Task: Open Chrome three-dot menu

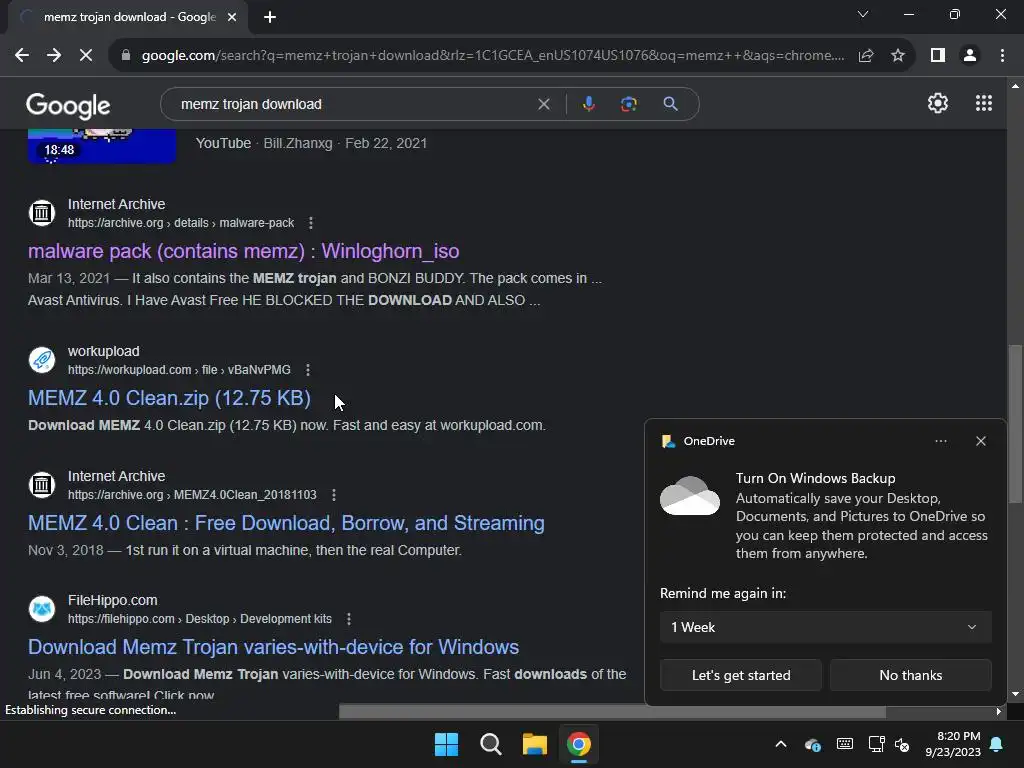Action: point(1002,56)
